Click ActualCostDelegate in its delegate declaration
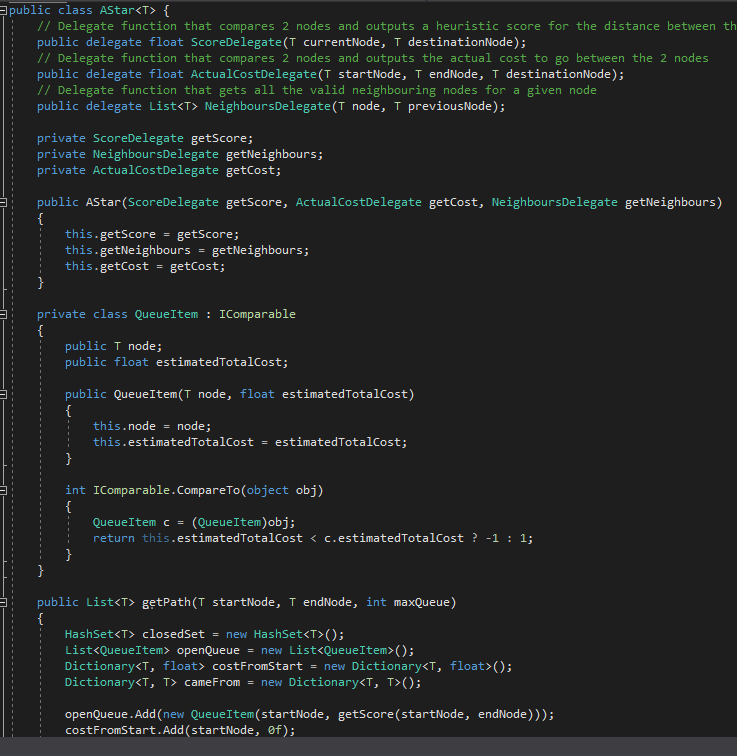This screenshot has height=756, width=737. coord(254,74)
